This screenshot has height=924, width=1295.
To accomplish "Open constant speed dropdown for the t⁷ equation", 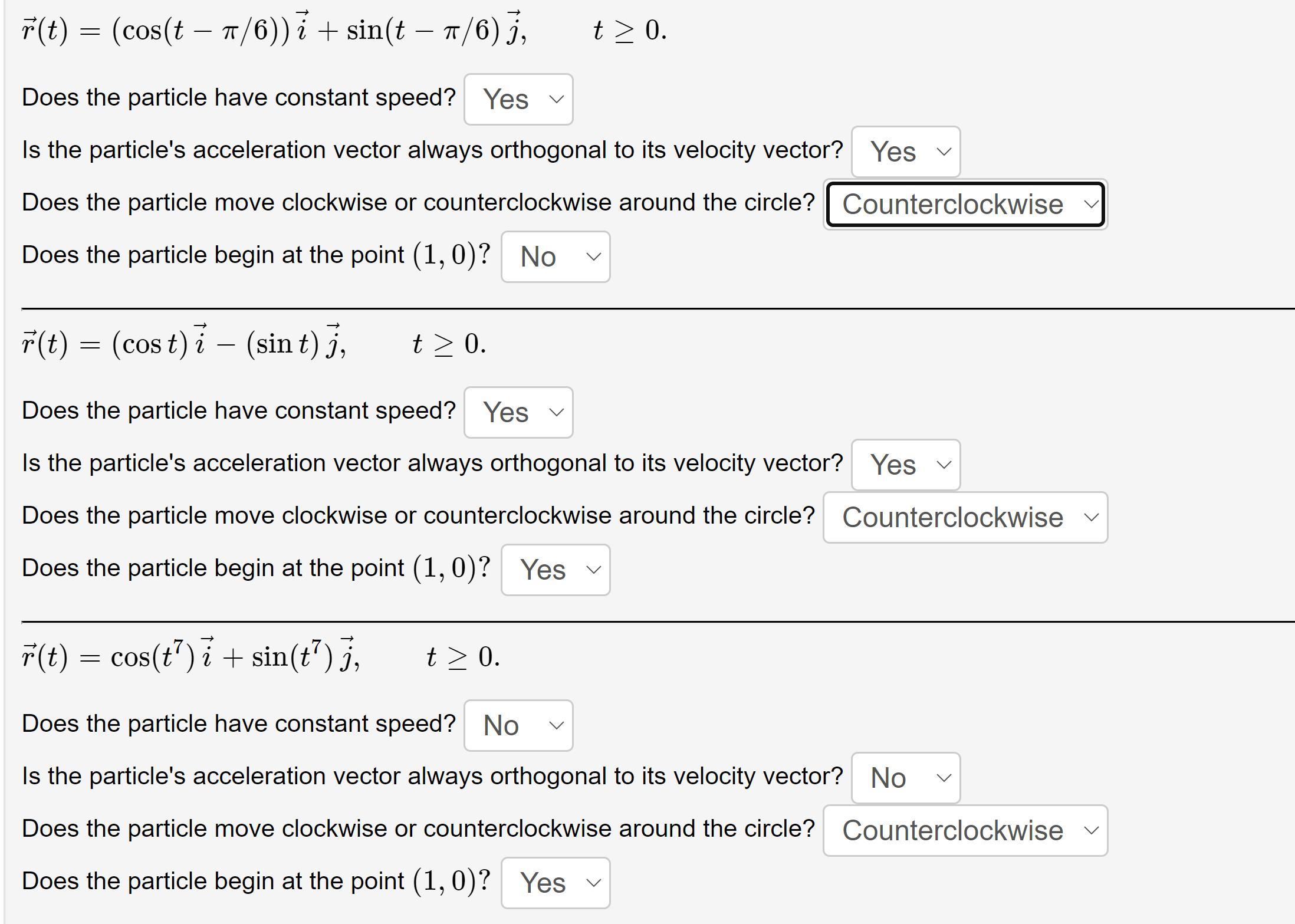I will [518, 725].
